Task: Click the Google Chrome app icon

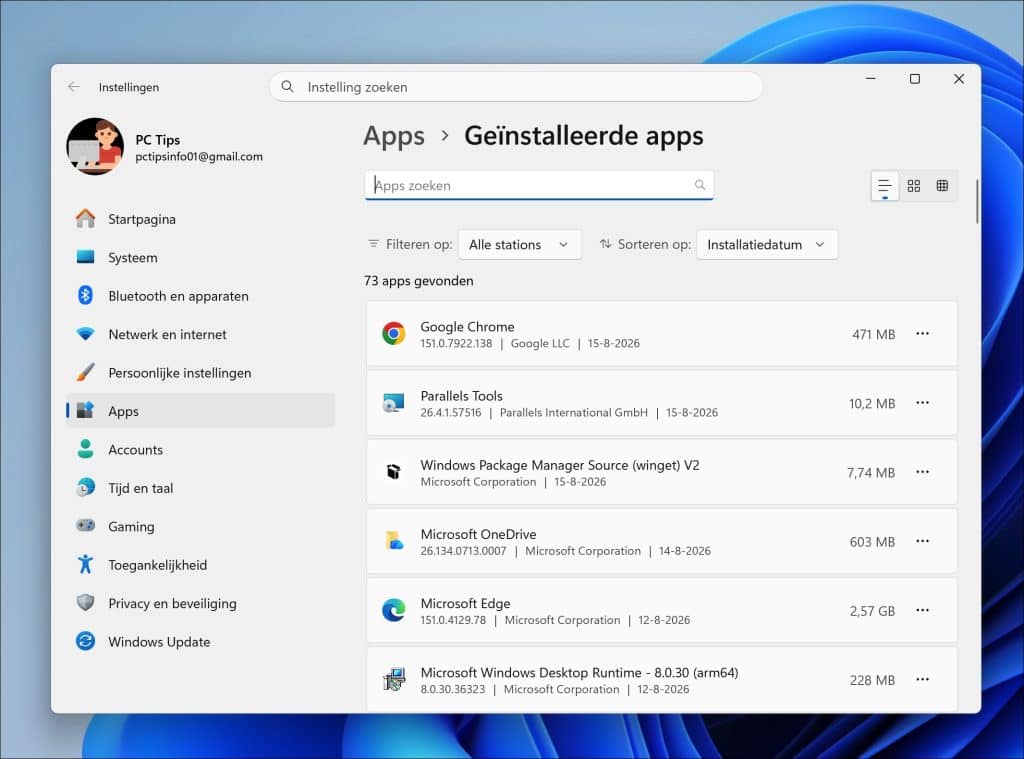Action: click(394, 334)
